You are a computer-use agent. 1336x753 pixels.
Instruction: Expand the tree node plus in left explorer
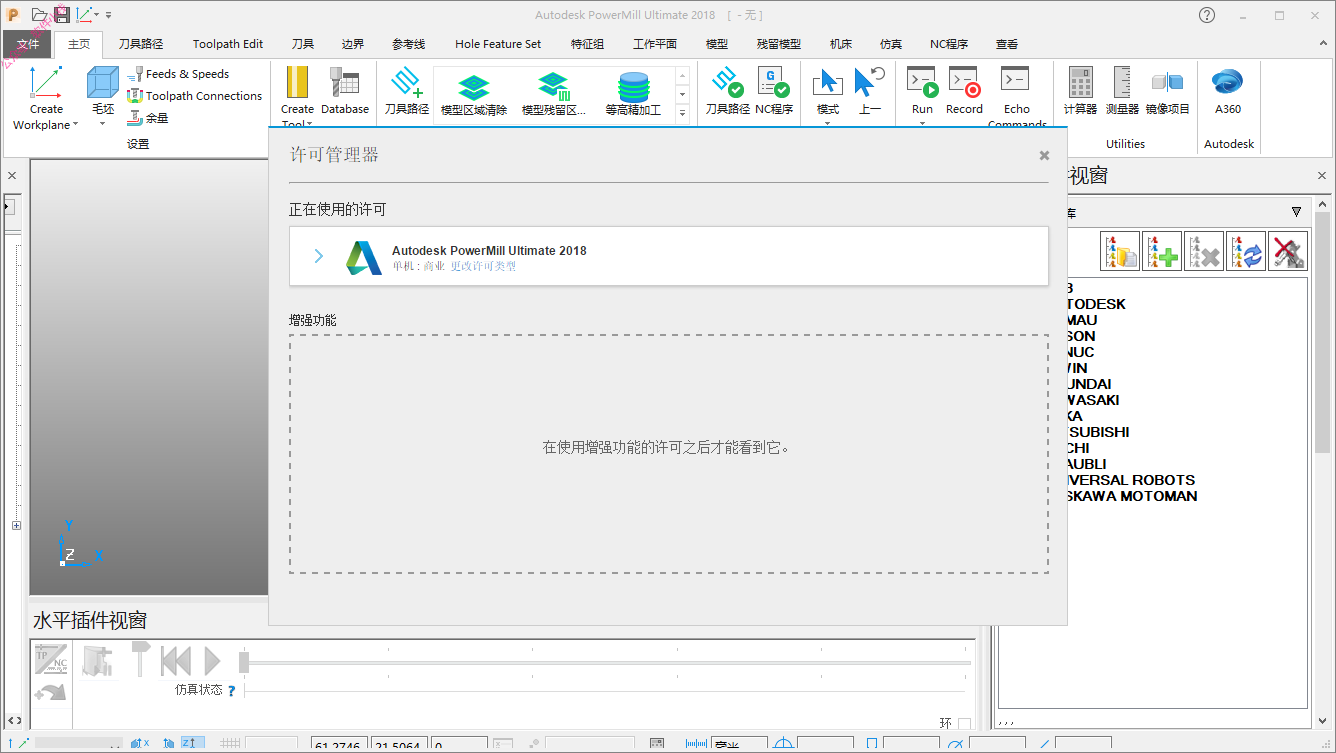(16, 526)
